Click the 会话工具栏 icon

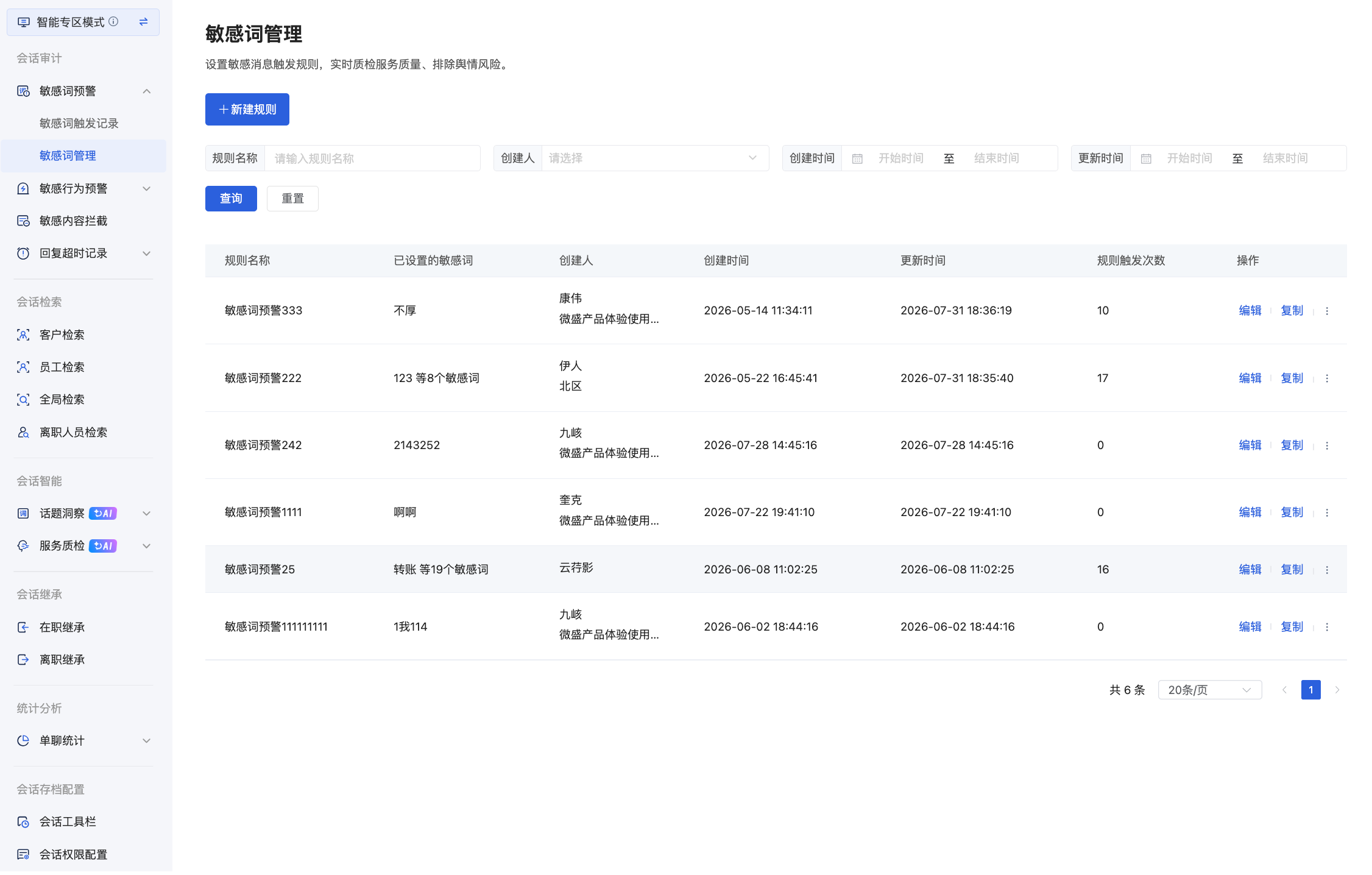point(23,822)
